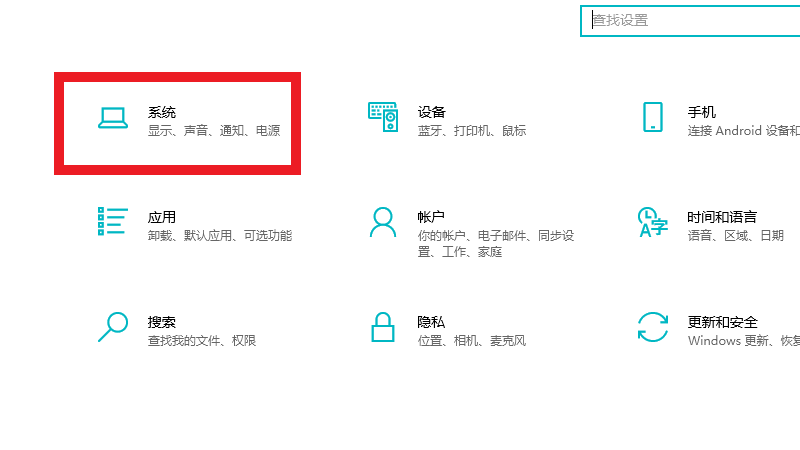Select the 隐私 category title

(x=432, y=322)
